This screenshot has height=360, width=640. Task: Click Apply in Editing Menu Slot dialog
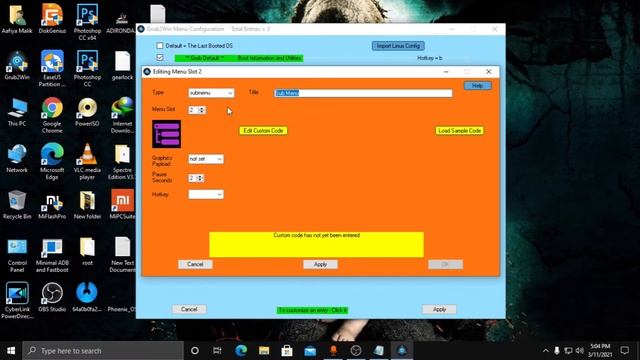[x=320, y=264]
